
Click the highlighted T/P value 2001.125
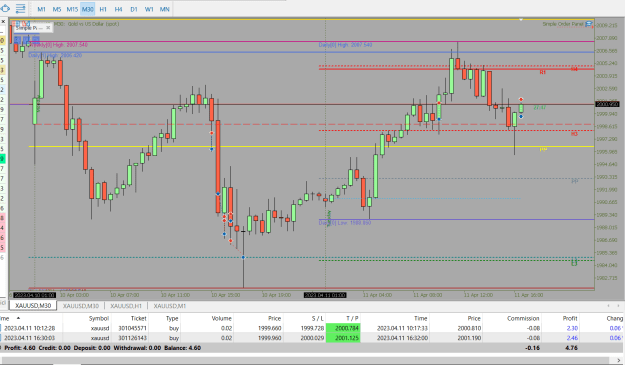343,338
